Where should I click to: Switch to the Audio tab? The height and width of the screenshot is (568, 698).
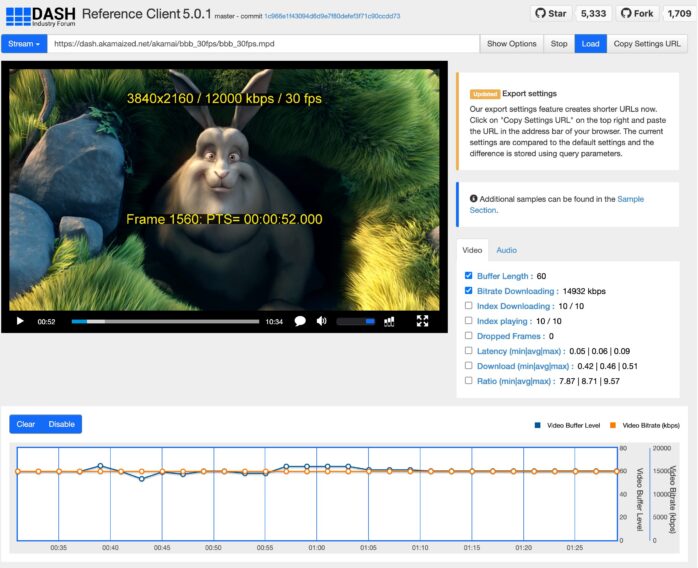[x=506, y=250]
